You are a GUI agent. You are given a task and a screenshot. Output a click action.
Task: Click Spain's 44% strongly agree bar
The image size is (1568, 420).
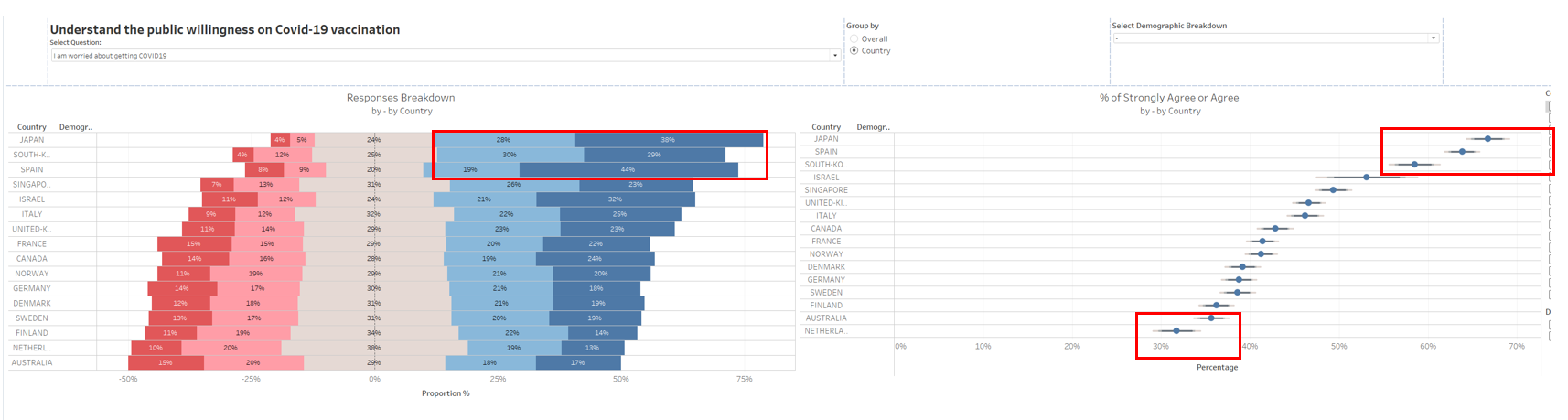point(628,170)
